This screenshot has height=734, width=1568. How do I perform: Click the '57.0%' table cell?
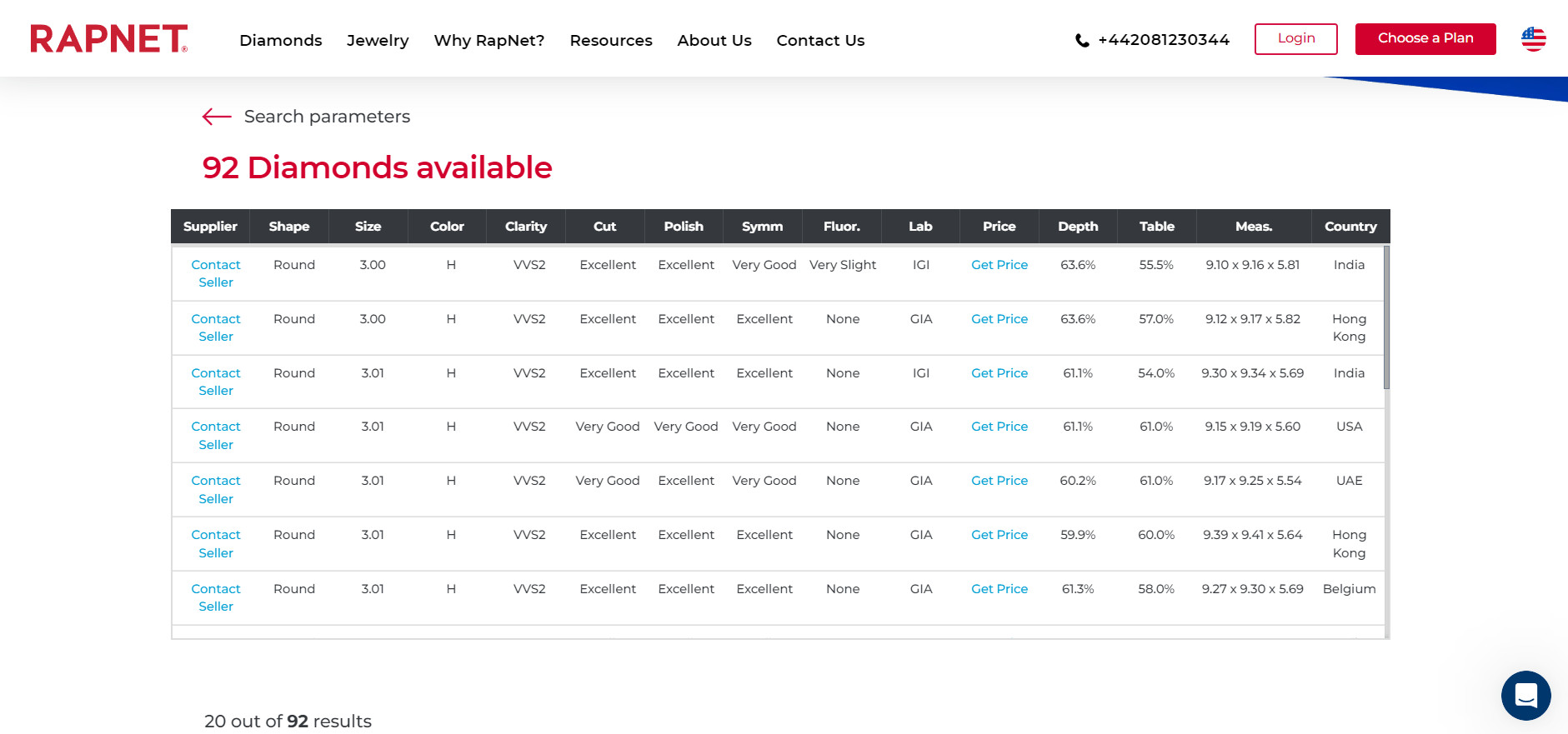1156,319
